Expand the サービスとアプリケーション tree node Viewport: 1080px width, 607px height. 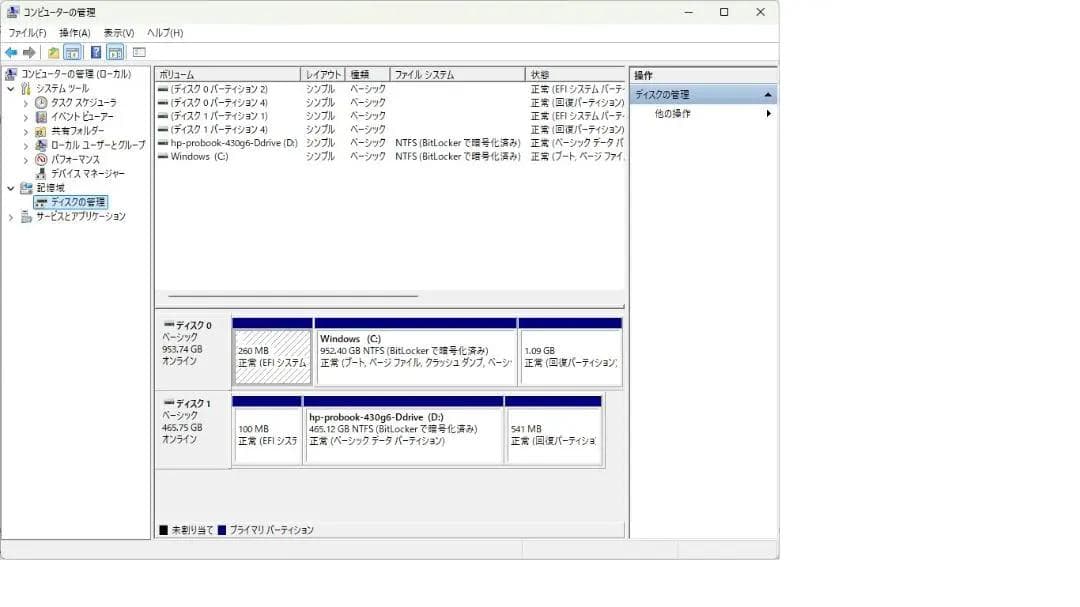pyautogui.click(x=11, y=216)
